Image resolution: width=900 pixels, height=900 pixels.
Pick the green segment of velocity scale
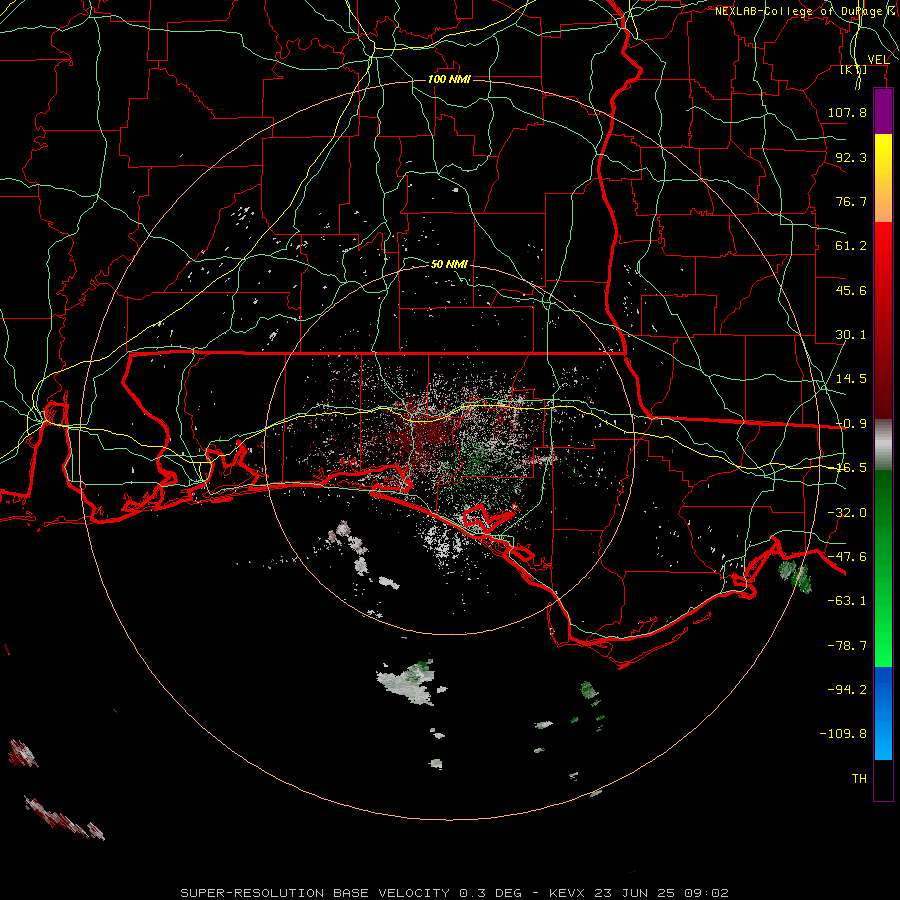pyautogui.click(x=883, y=568)
